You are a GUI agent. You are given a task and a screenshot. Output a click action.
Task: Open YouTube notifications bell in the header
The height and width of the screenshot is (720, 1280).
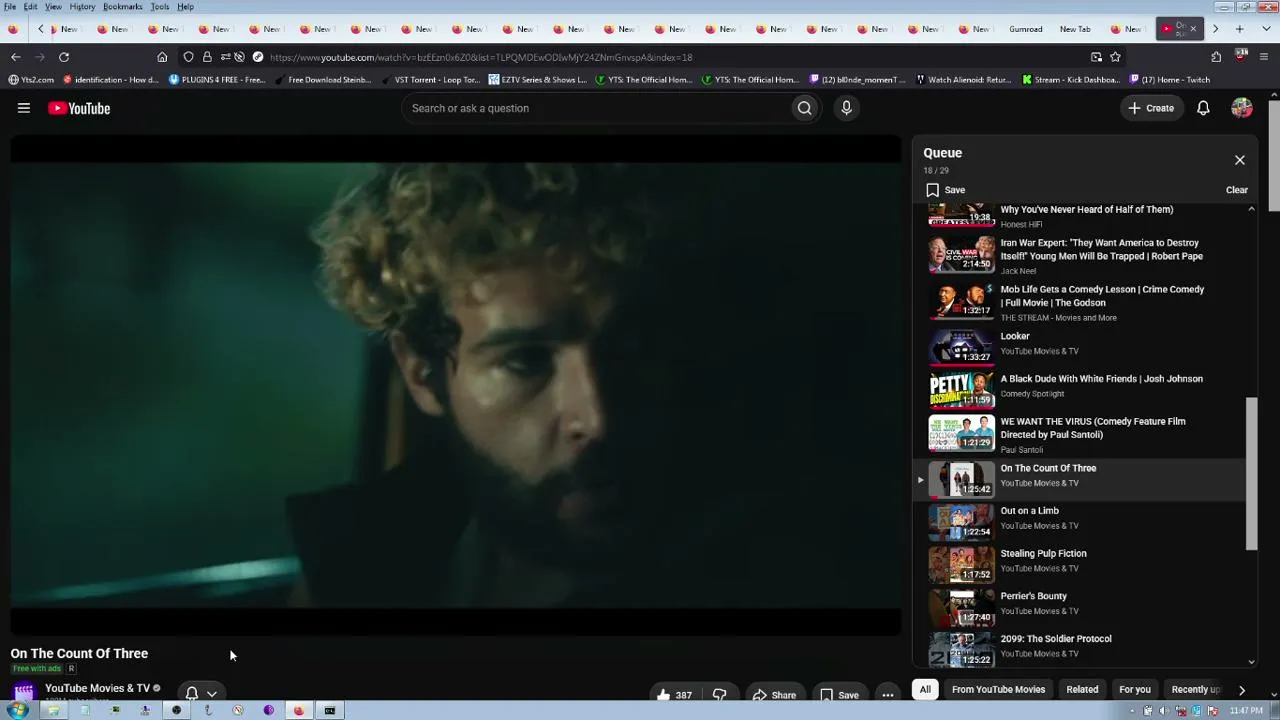(1203, 108)
